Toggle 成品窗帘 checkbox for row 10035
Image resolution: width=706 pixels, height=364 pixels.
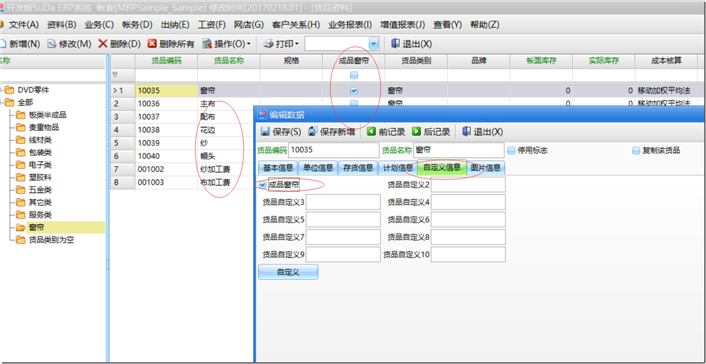click(354, 91)
